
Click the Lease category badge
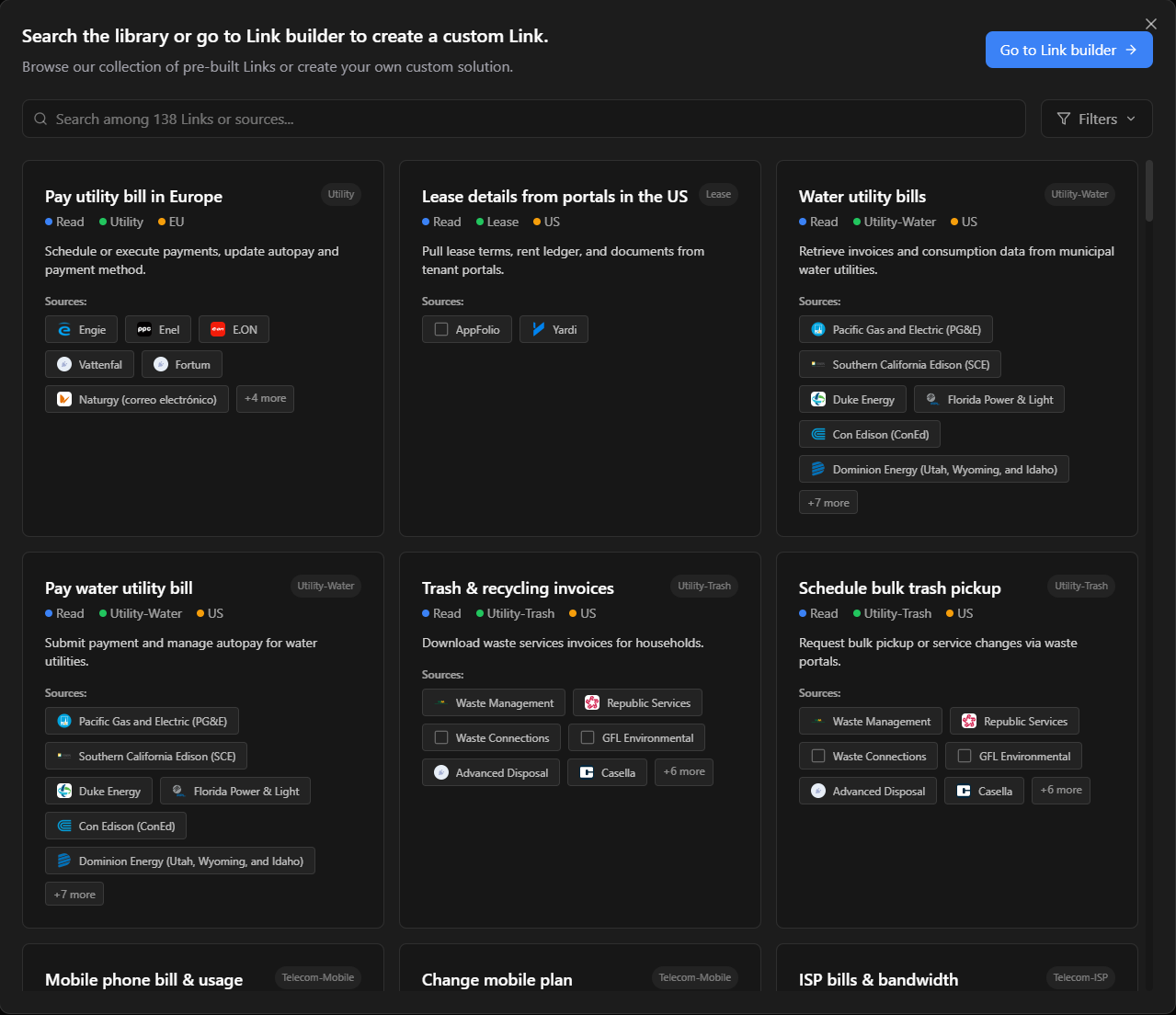[x=718, y=194]
